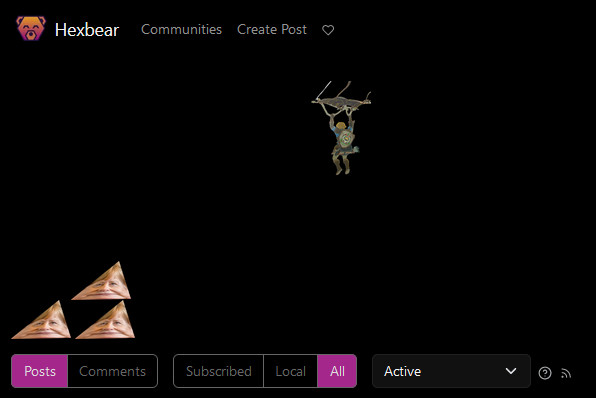This screenshot has height=398, width=596.
Task: Filter listing to Local
Action: 290,371
